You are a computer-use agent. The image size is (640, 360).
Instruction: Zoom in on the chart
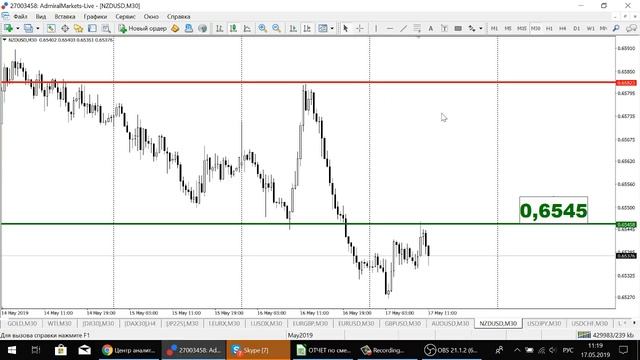click(262, 28)
